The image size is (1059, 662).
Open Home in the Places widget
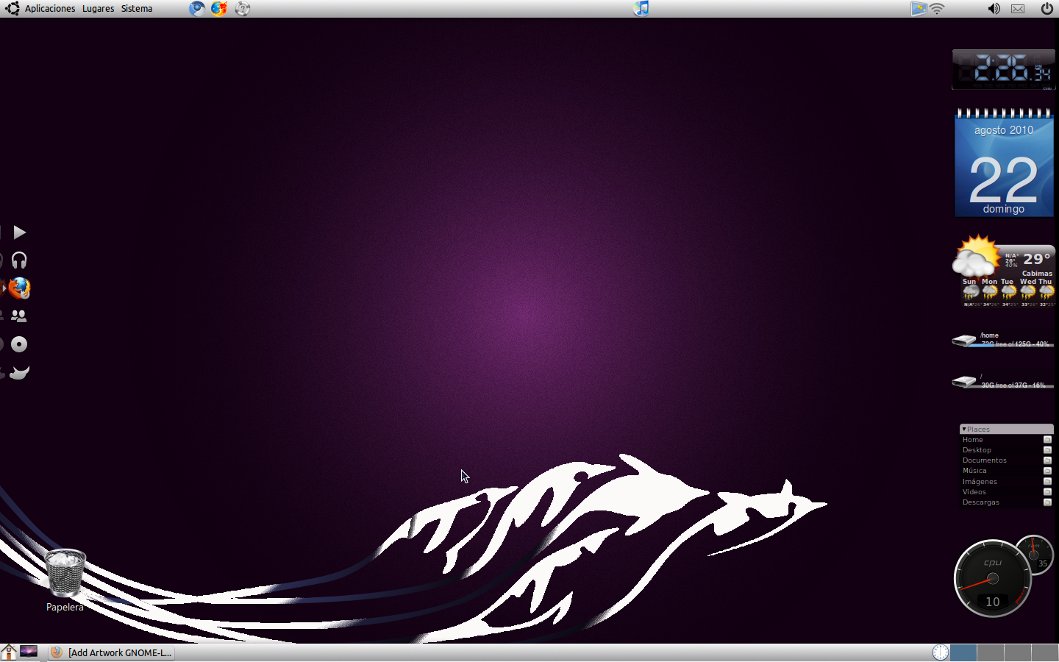click(x=973, y=440)
